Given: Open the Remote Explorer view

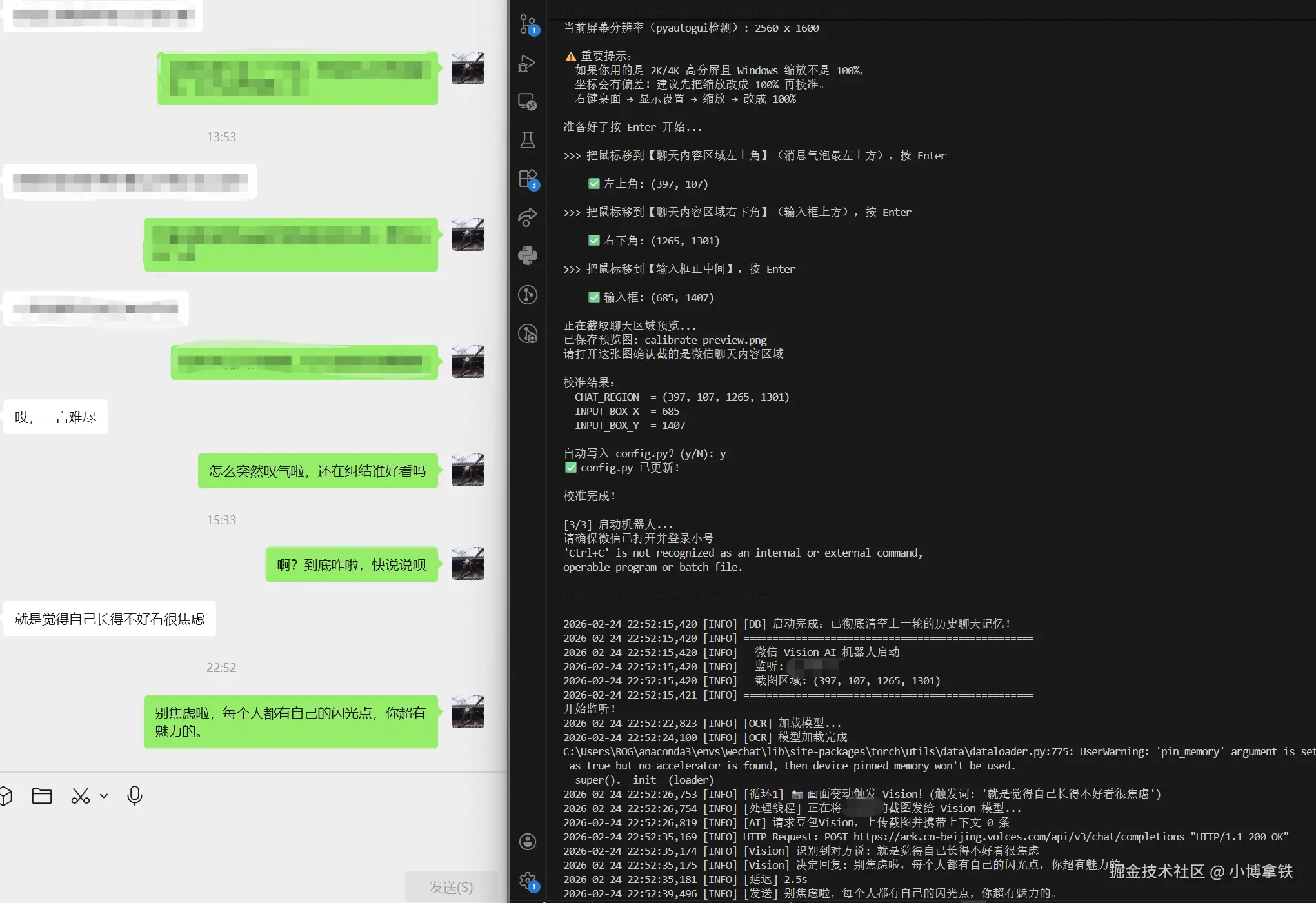Looking at the screenshot, I should pyautogui.click(x=527, y=101).
